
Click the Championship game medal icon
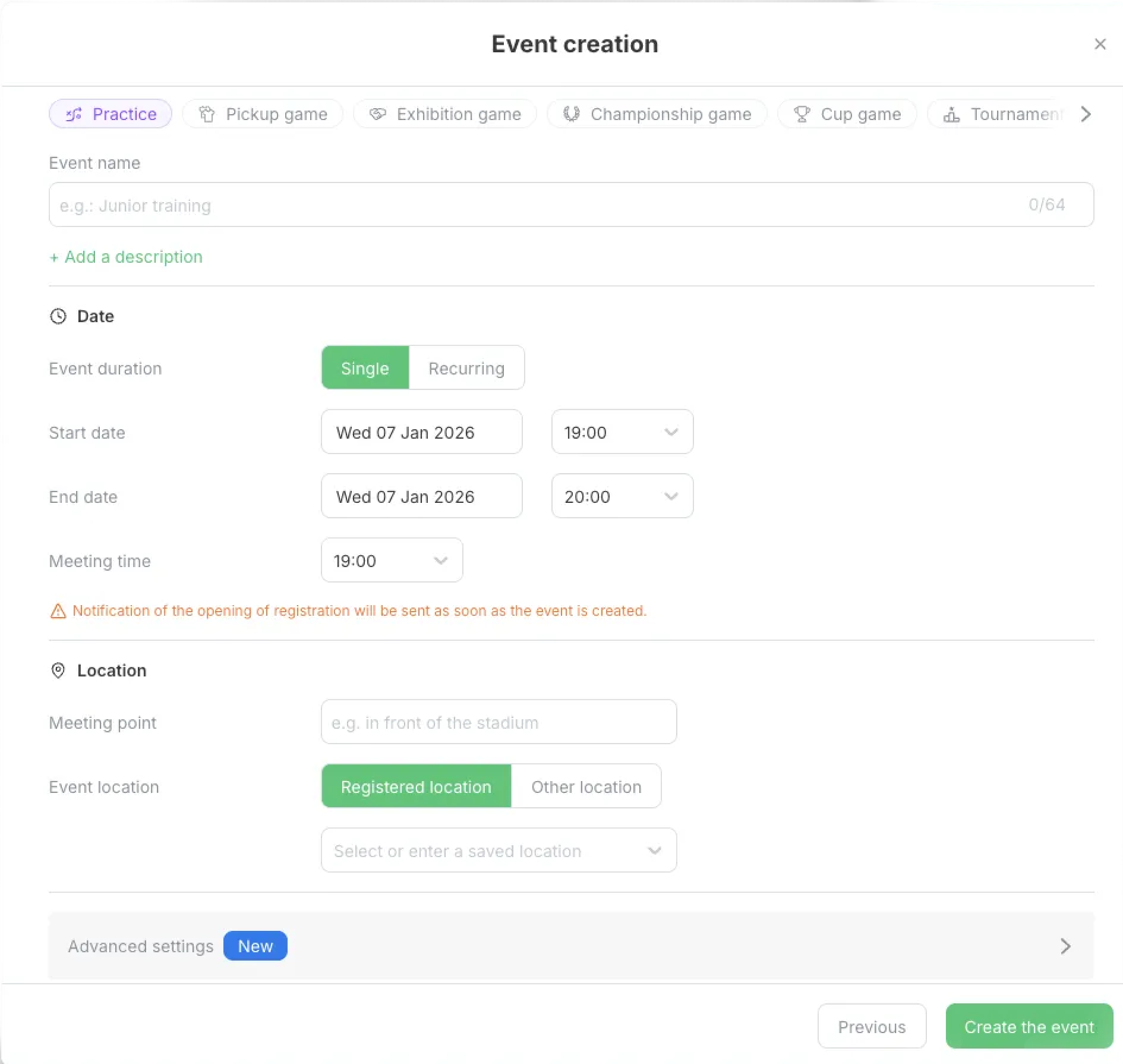[571, 114]
